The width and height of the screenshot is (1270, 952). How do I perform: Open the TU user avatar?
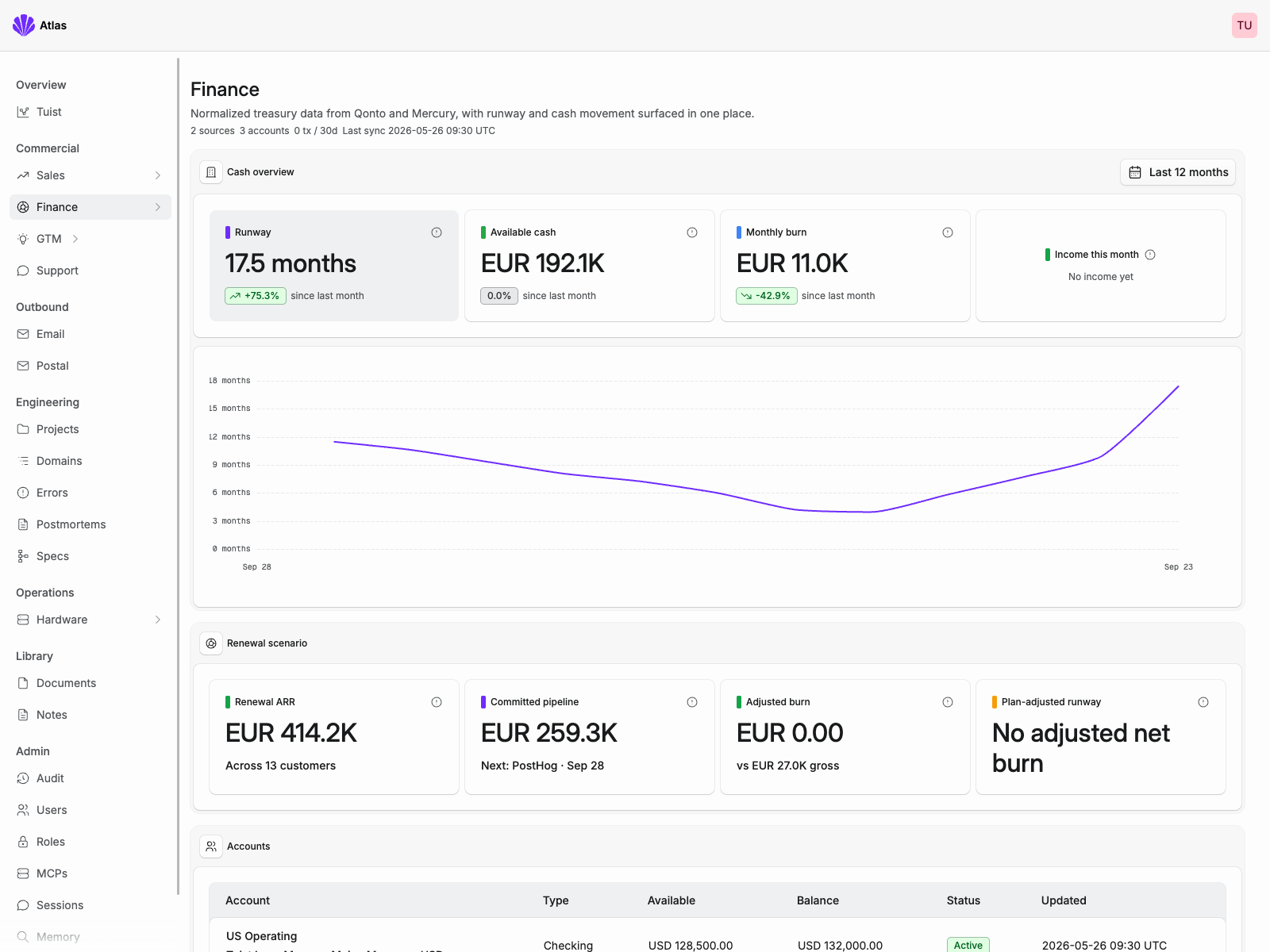coord(1245,25)
